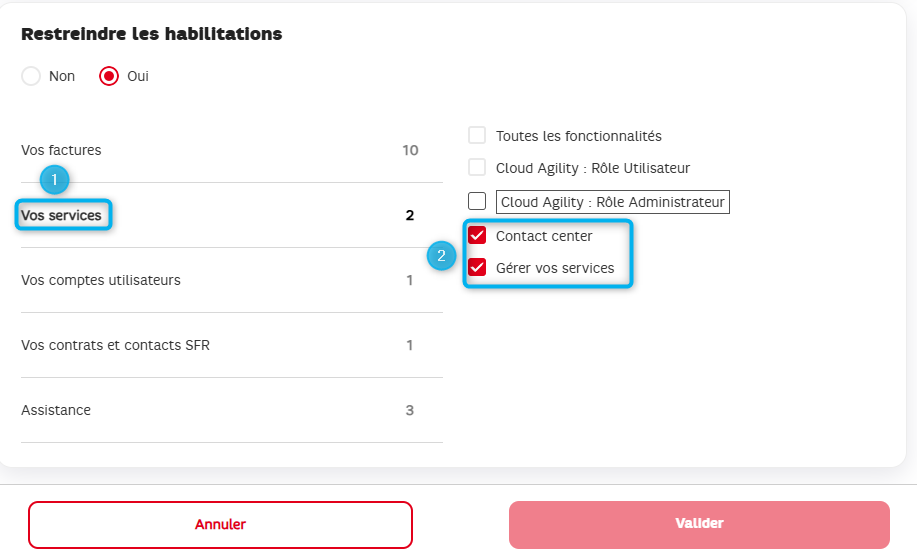Click the Contact center label text
The image size is (917, 558).
point(544,236)
